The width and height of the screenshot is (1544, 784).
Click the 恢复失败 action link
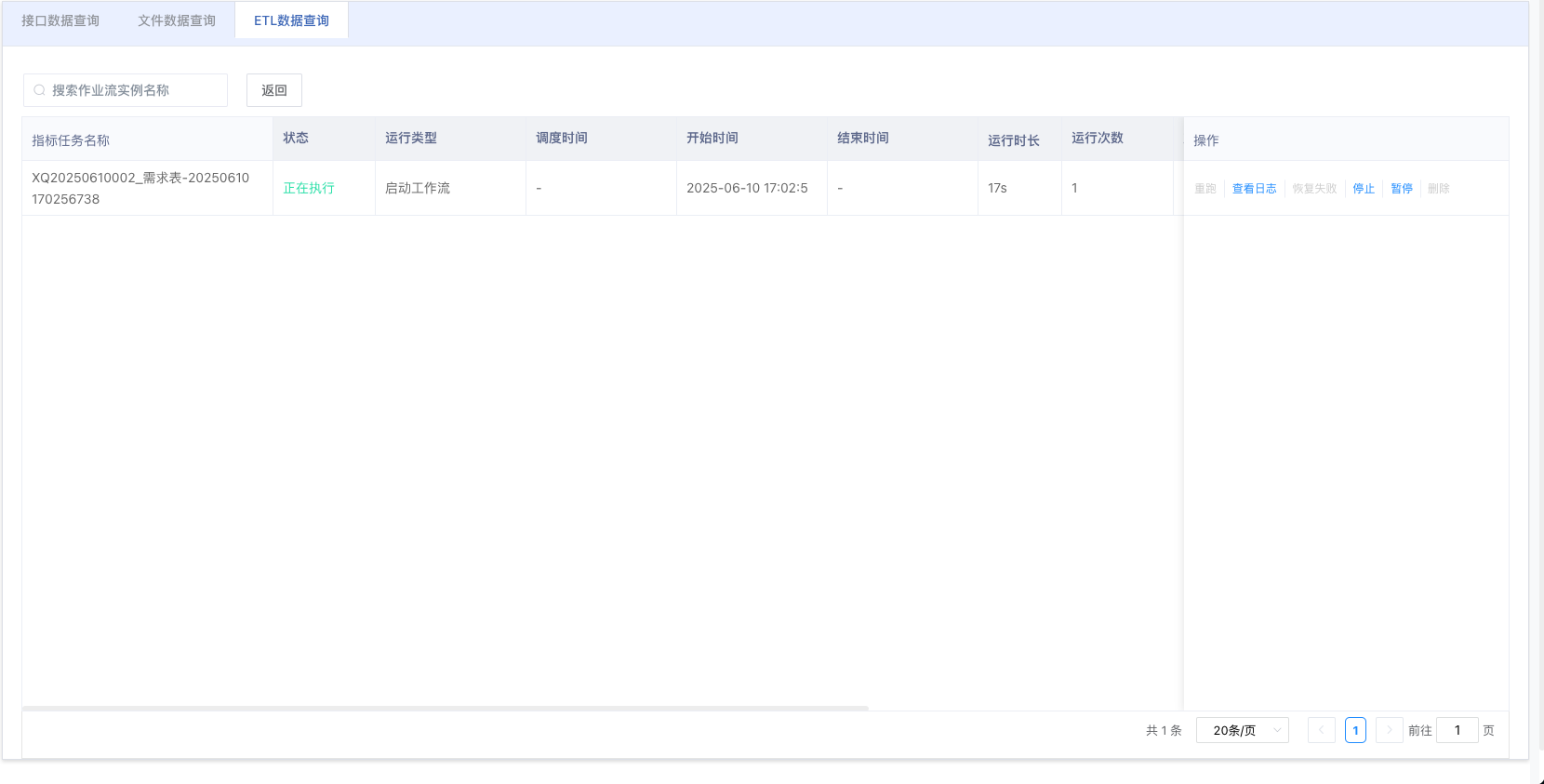1314,188
